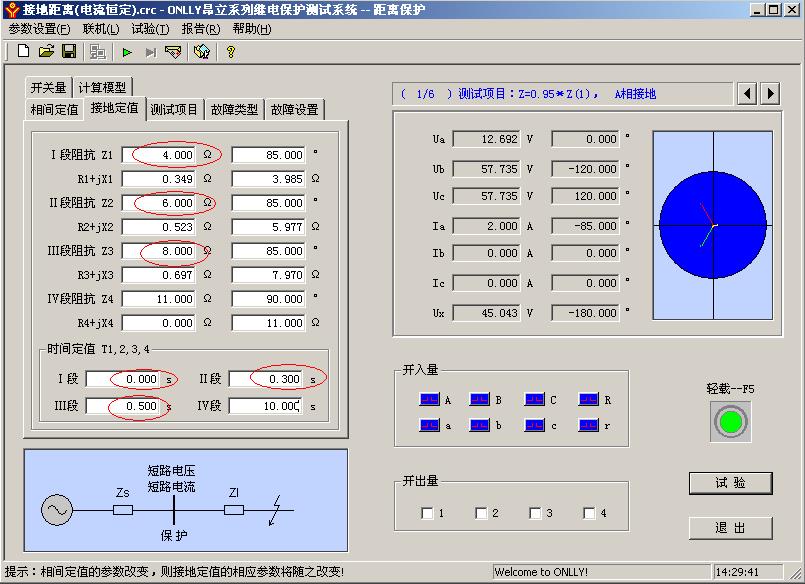Go to previous test item arrow
The height and width of the screenshot is (584, 805).
coord(747,94)
